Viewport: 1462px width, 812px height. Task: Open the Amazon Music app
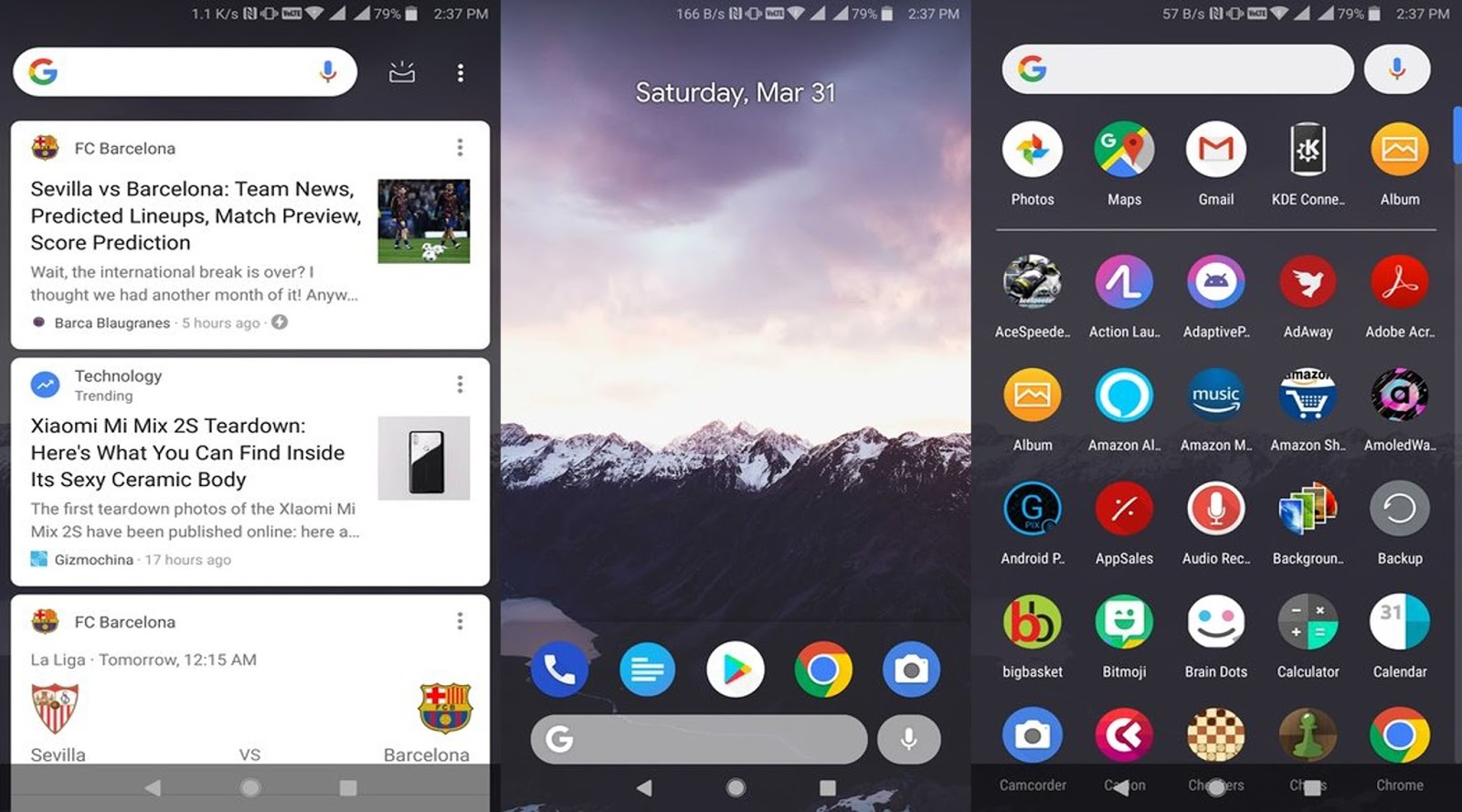pos(1216,409)
